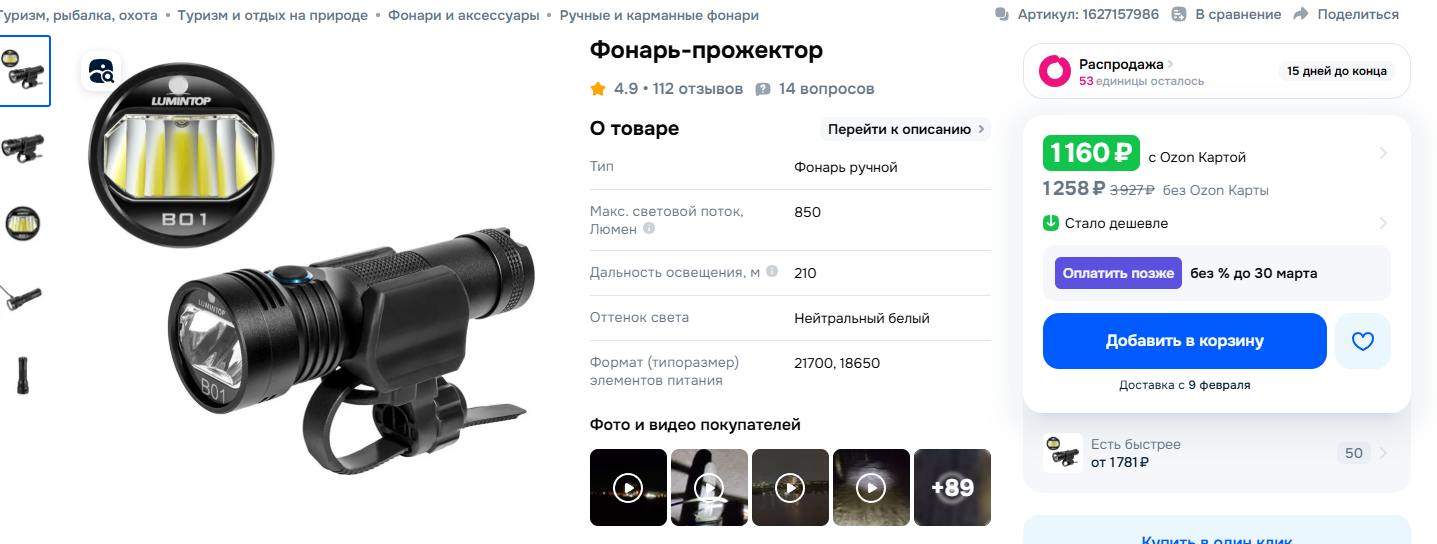Click the share arrow icon
The width and height of the screenshot is (1437, 544).
(1301, 14)
